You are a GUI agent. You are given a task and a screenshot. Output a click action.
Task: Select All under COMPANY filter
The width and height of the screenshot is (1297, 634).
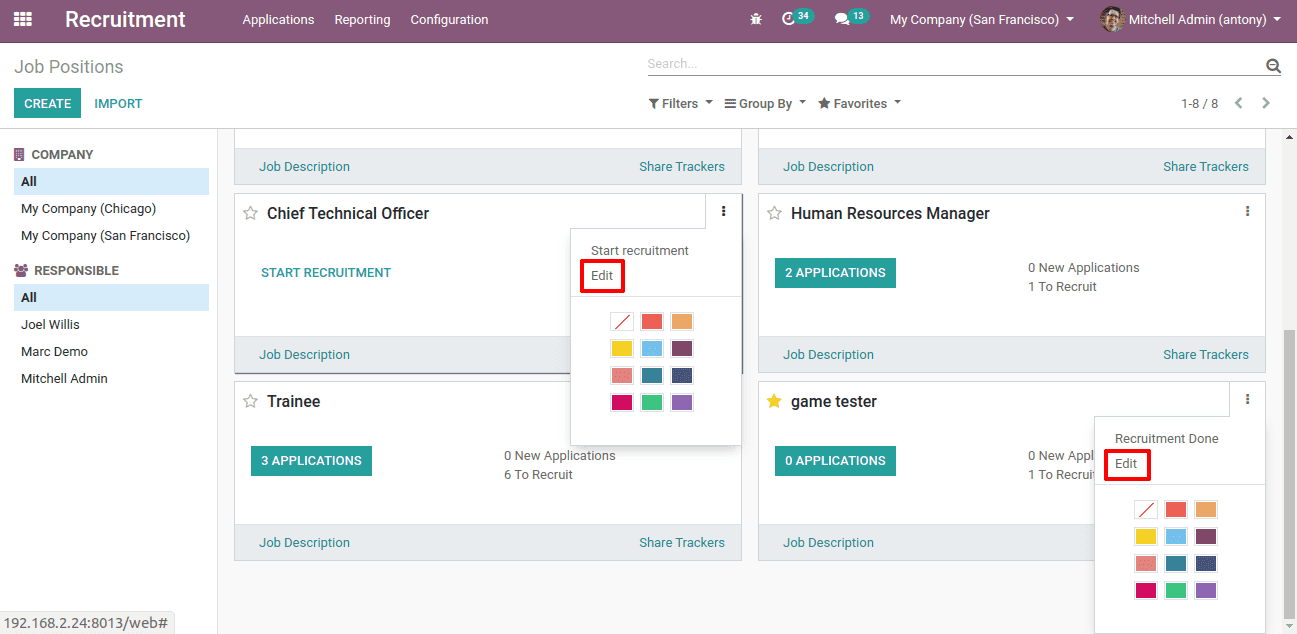[111, 181]
